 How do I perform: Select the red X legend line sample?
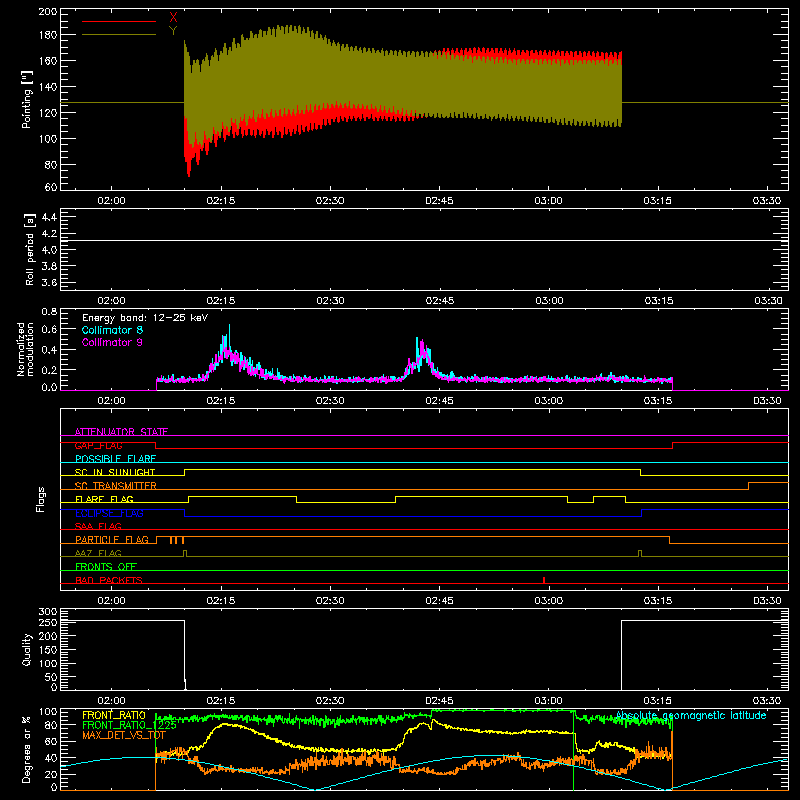click(x=119, y=21)
